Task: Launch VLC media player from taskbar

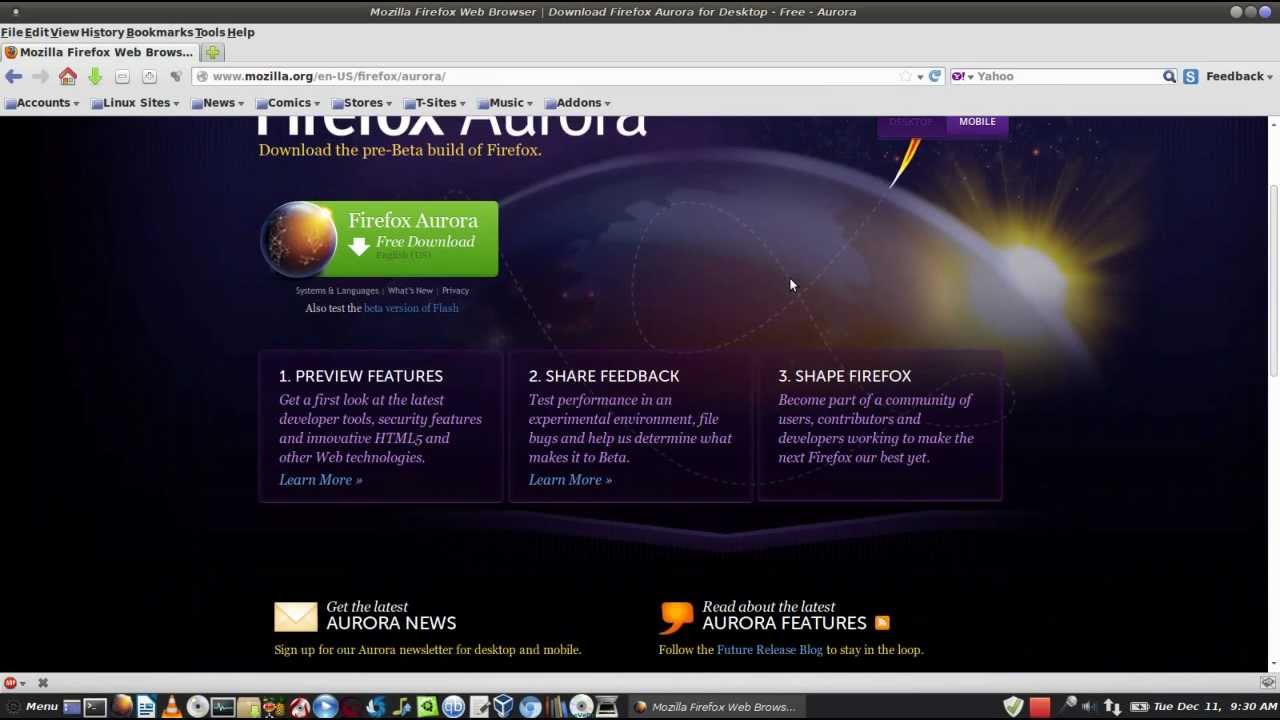Action: [x=171, y=707]
